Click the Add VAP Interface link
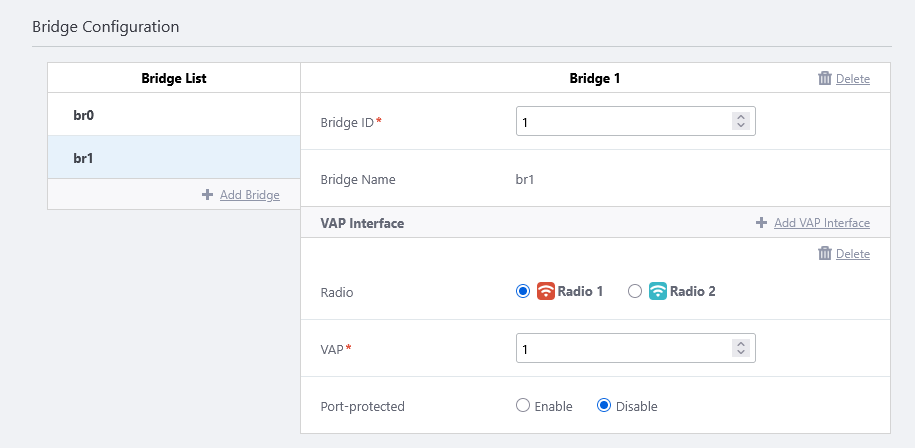 [821, 223]
